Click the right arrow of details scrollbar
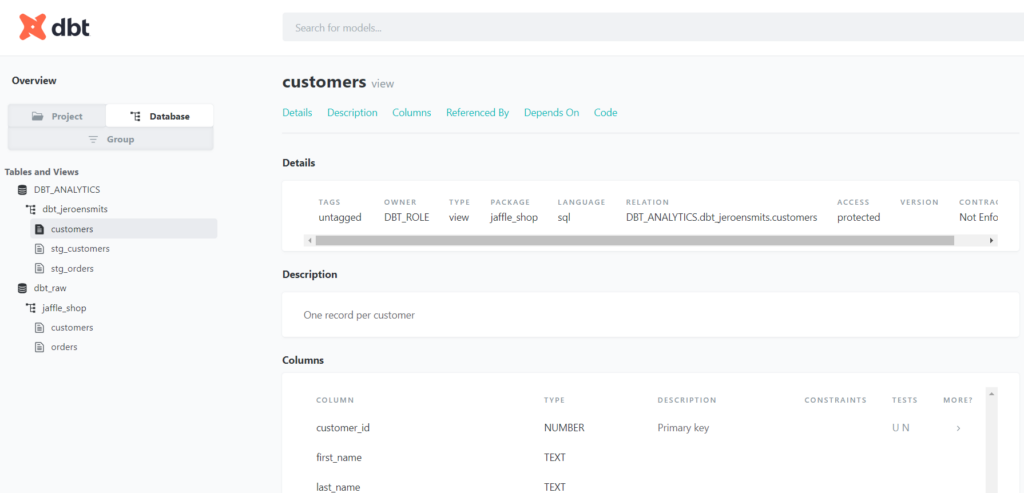Image resolution: width=1024 pixels, height=493 pixels. pyautogui.click(x=991, y=240)
